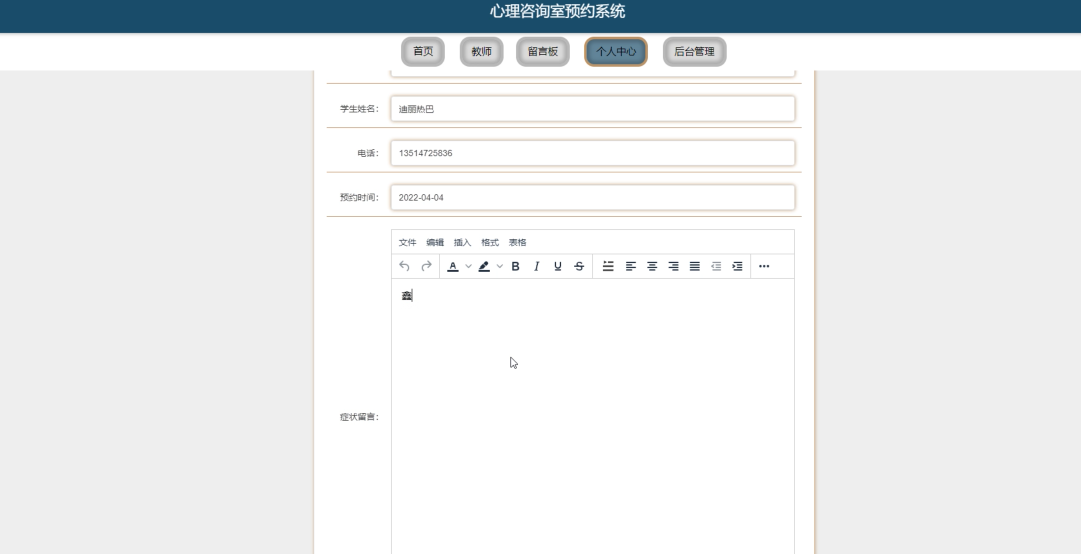This screenshot has width=1081, height=554.
Task: Click the 电话 input field
Action: coord(593,153)
